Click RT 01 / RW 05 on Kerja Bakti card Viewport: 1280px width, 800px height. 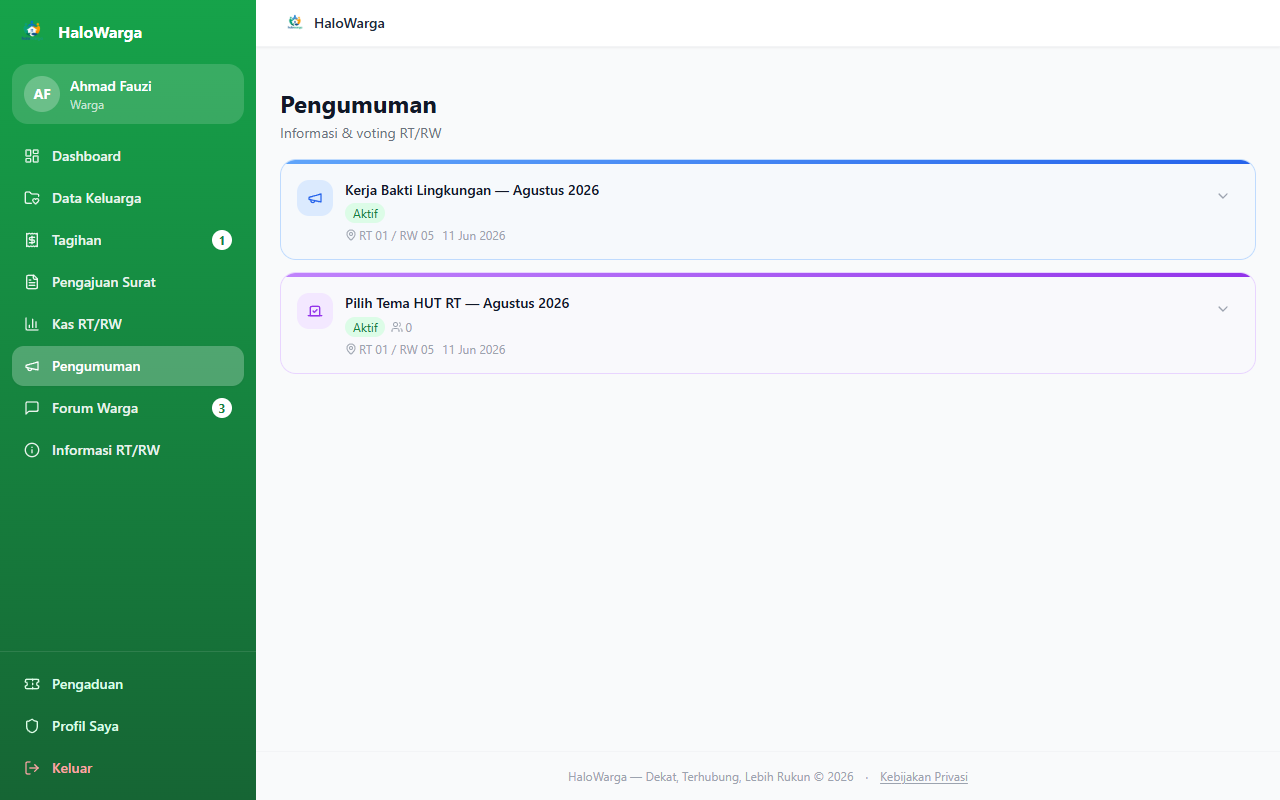click(397, 236)
